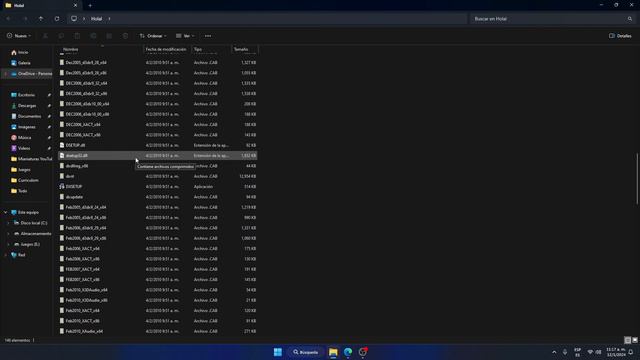Select the file DSETUP.dll
The height and width of the screenshot is (360, 640).
[158, 145]
